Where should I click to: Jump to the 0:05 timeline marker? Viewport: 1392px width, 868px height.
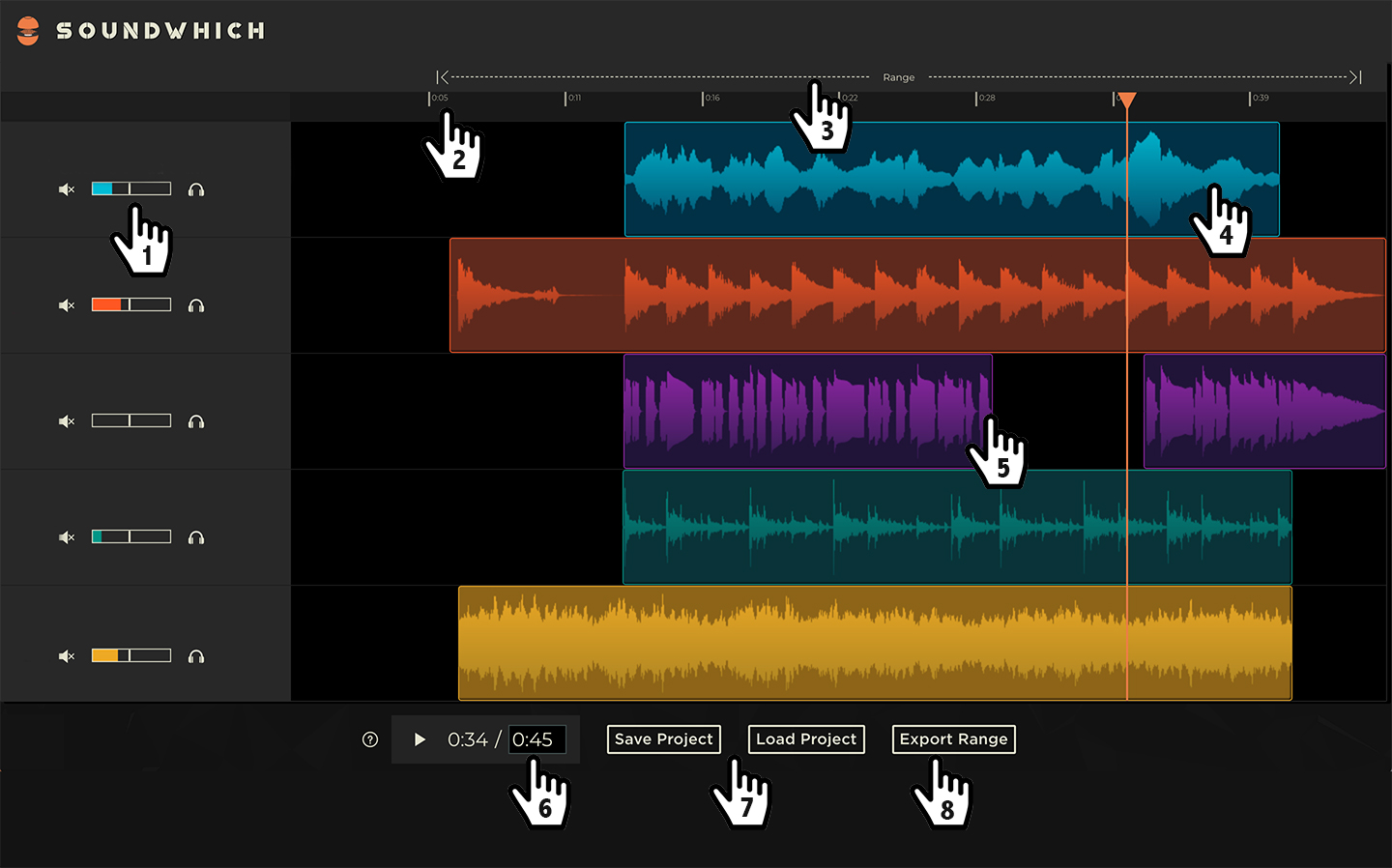click(439, 98)
